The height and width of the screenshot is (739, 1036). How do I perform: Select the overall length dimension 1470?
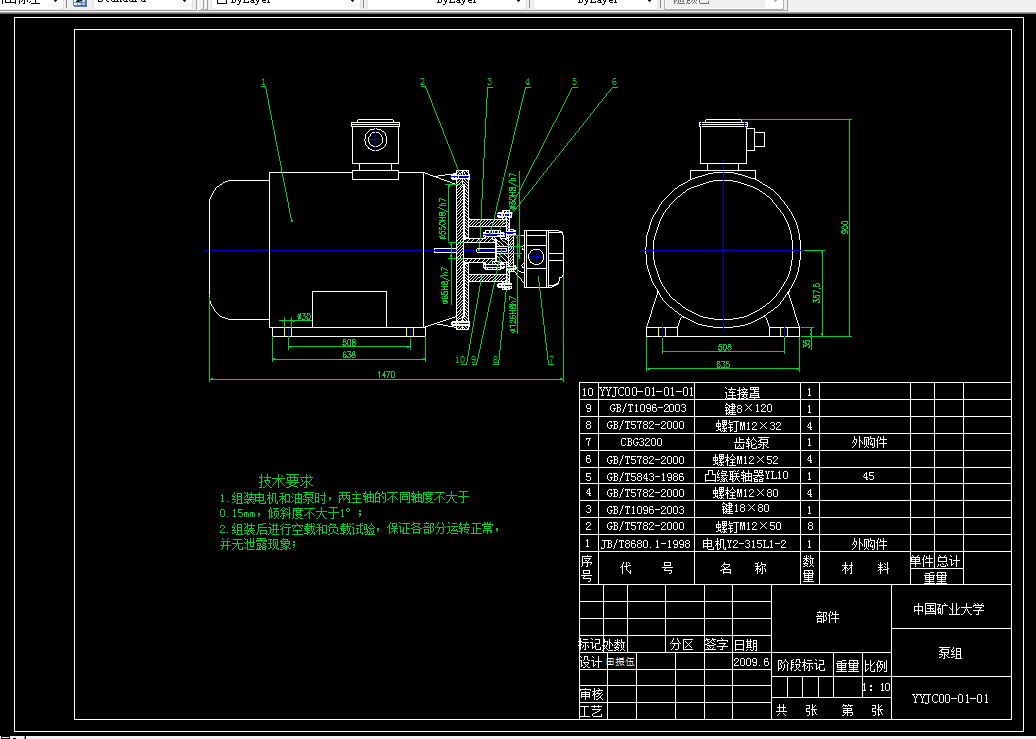tap(386, 375)
